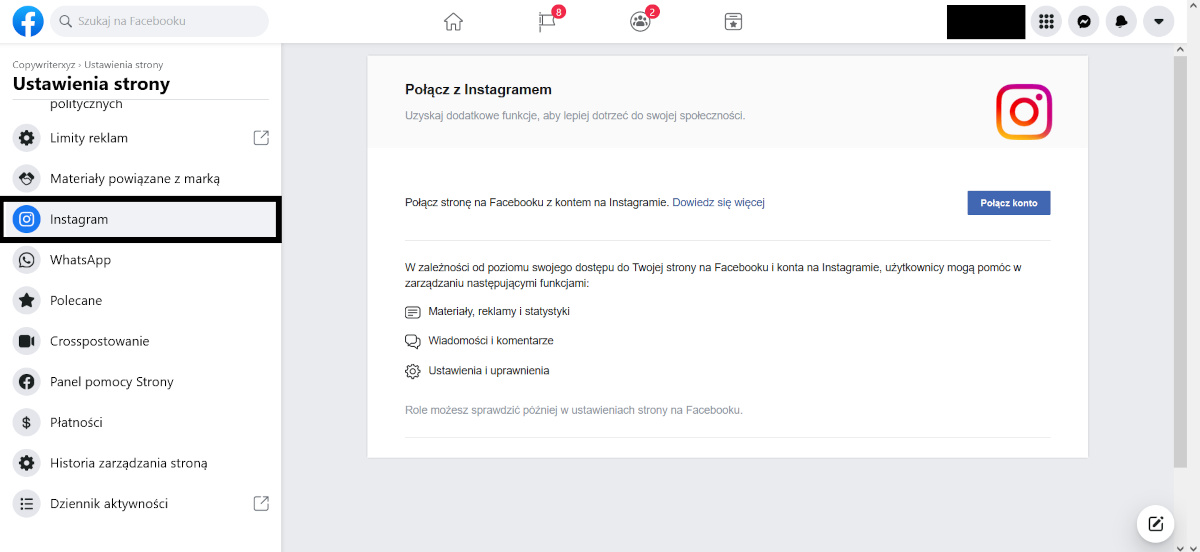
Task: Click the WhatsApp sidebar icon
Action: click(27, 260)
